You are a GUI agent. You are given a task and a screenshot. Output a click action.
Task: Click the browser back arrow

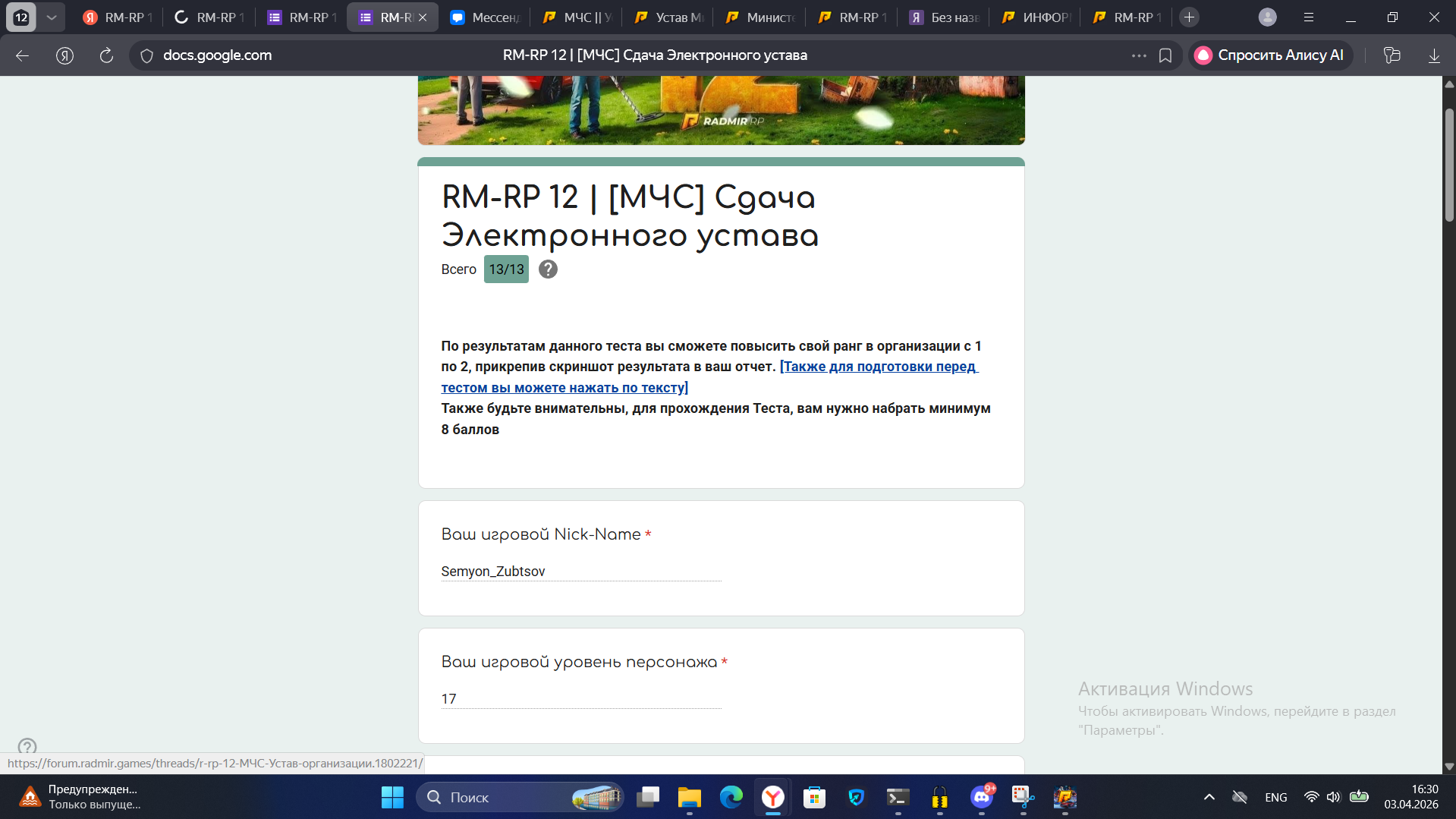click(x=22, y=55)
